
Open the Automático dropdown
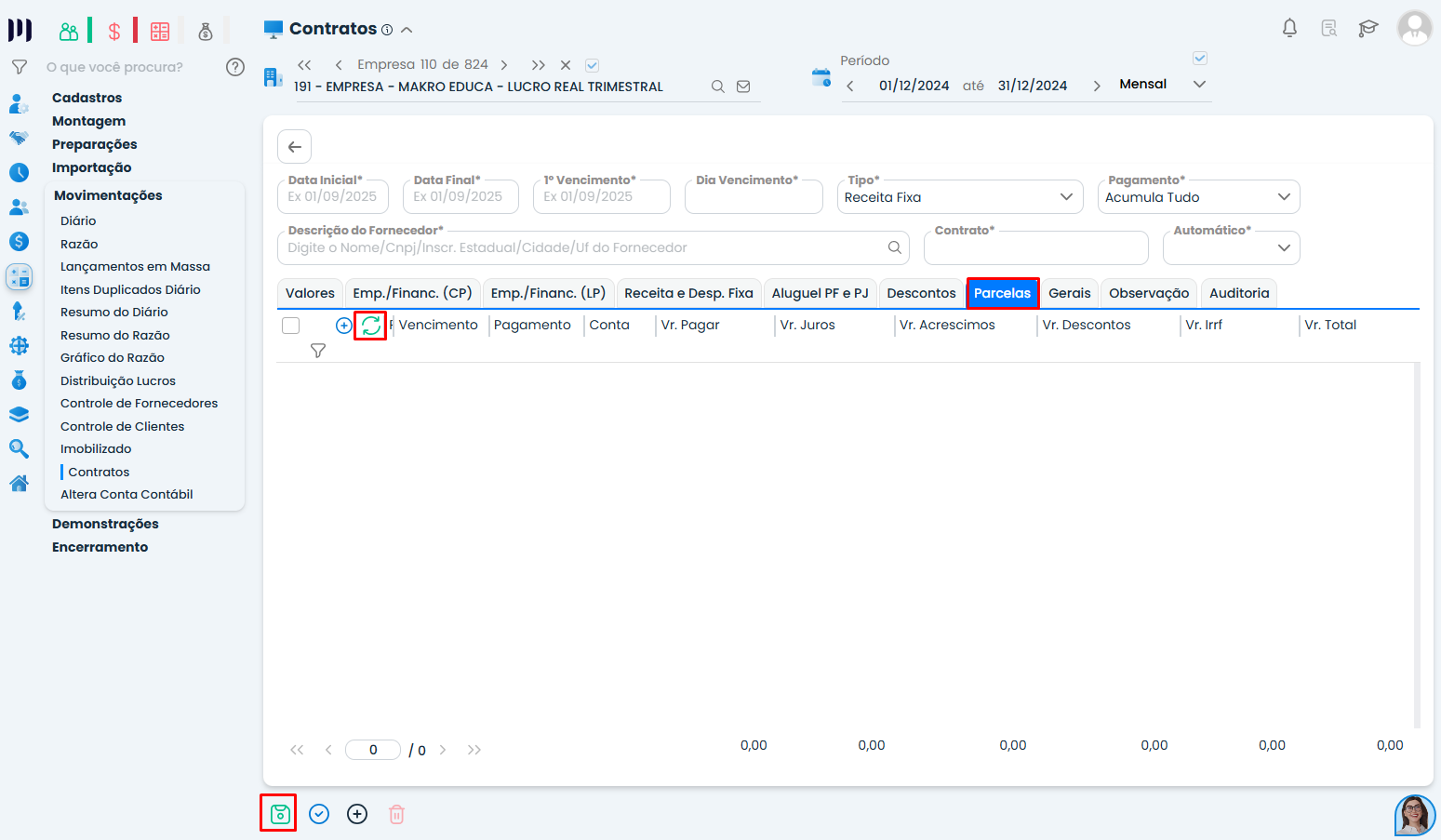(x=1230, y=248)
